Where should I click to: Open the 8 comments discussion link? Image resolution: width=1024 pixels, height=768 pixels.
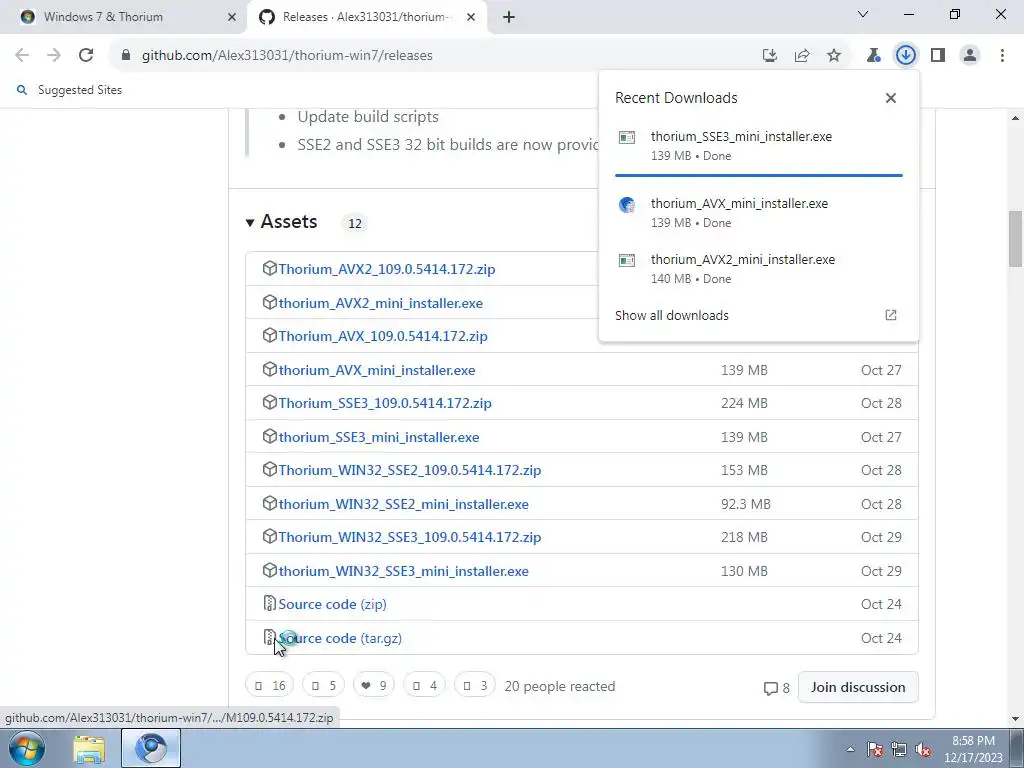776,688
